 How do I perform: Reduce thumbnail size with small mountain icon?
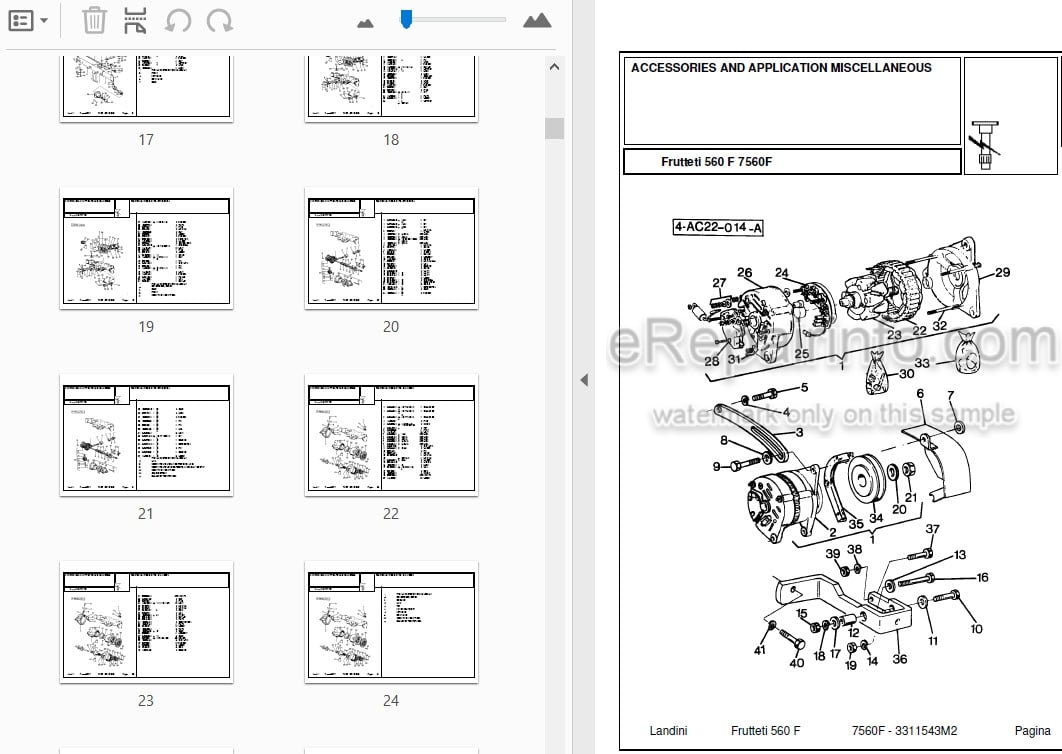365,23
